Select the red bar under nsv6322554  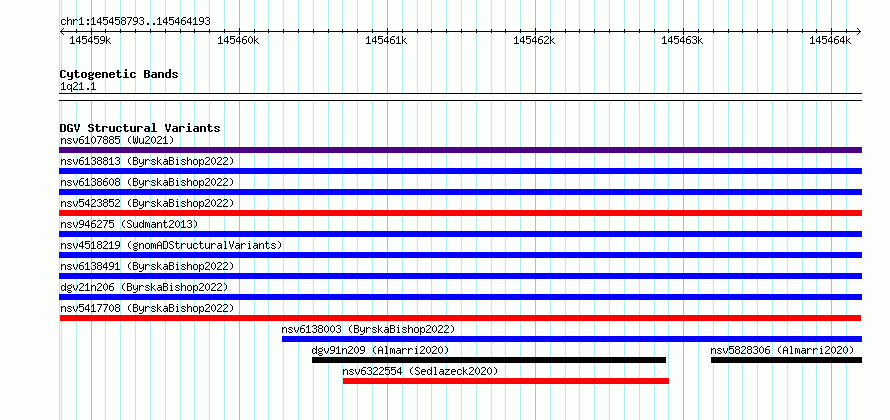pos(506,381)
